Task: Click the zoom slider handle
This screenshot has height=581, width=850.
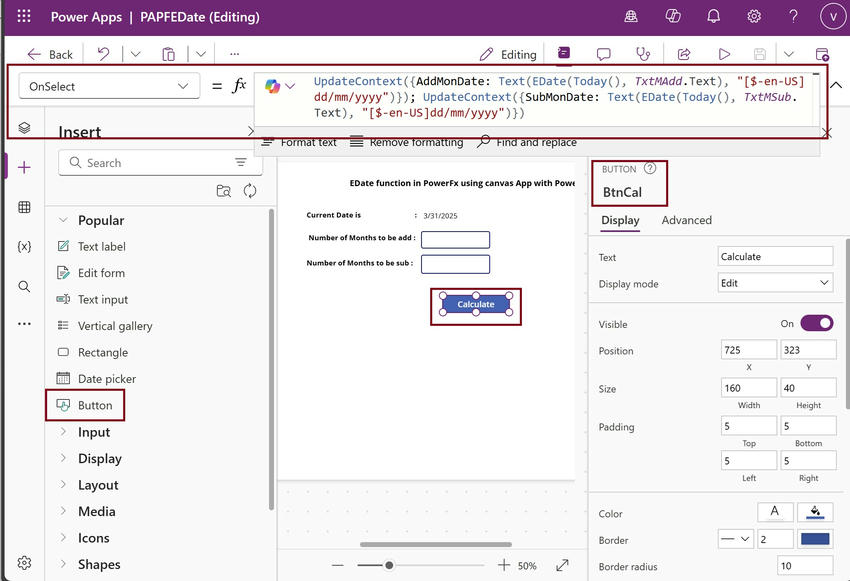Action: coord(389,565)
